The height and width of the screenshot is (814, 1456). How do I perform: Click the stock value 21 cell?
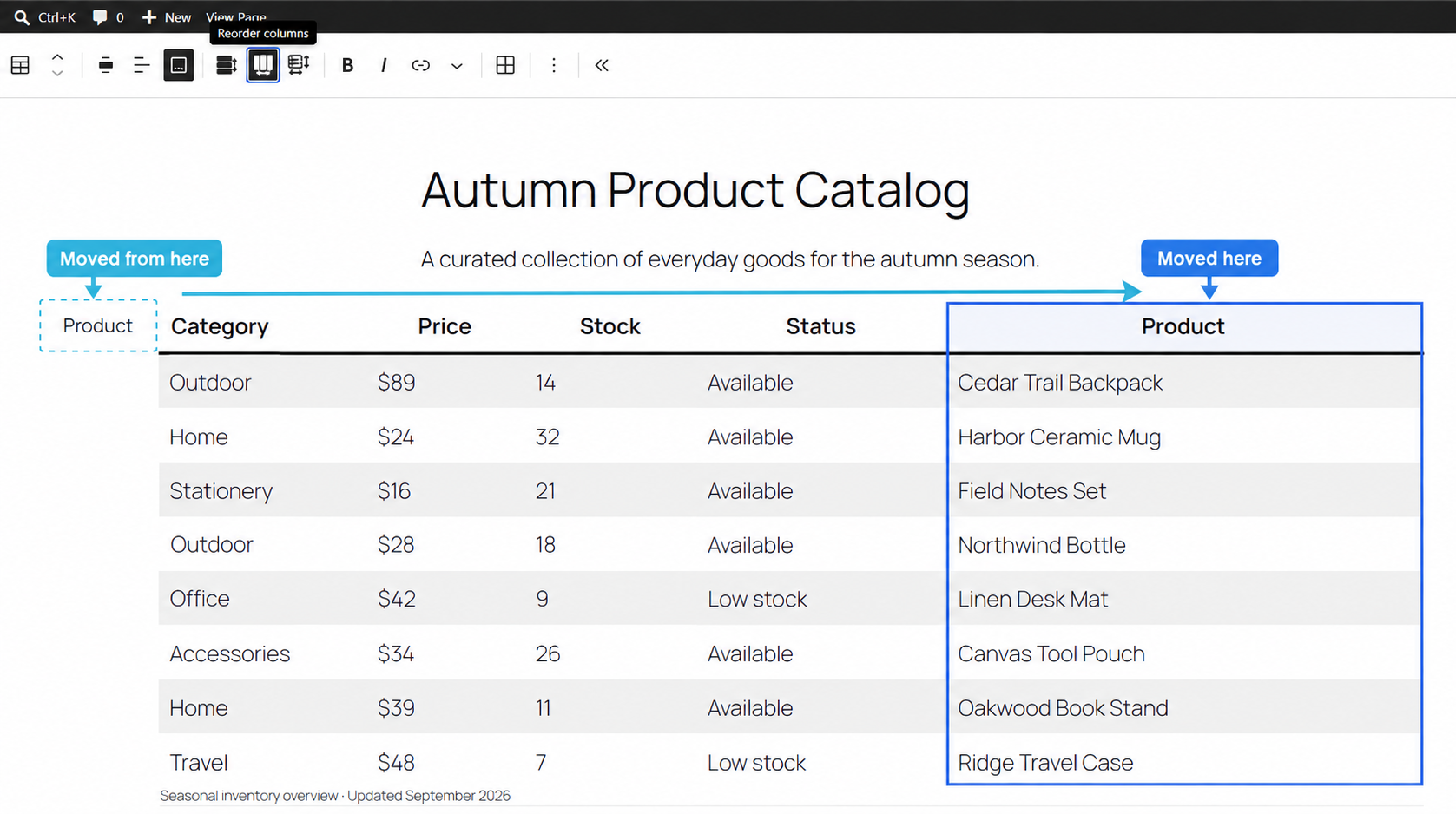tap(545, 491)
